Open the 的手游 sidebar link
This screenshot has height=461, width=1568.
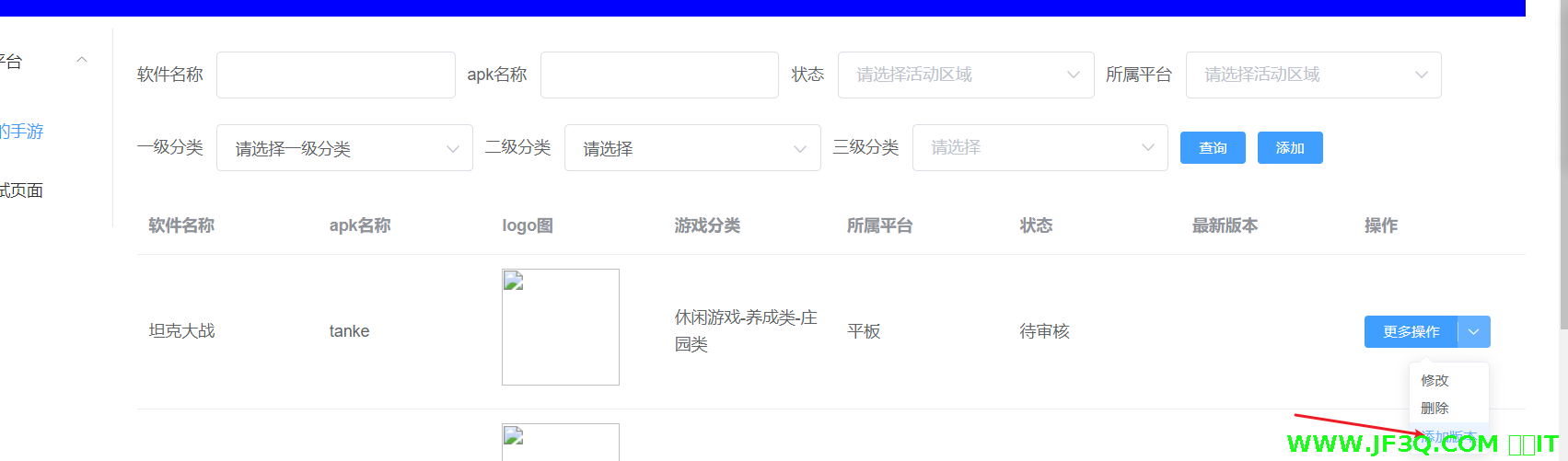tap(22, 132)
